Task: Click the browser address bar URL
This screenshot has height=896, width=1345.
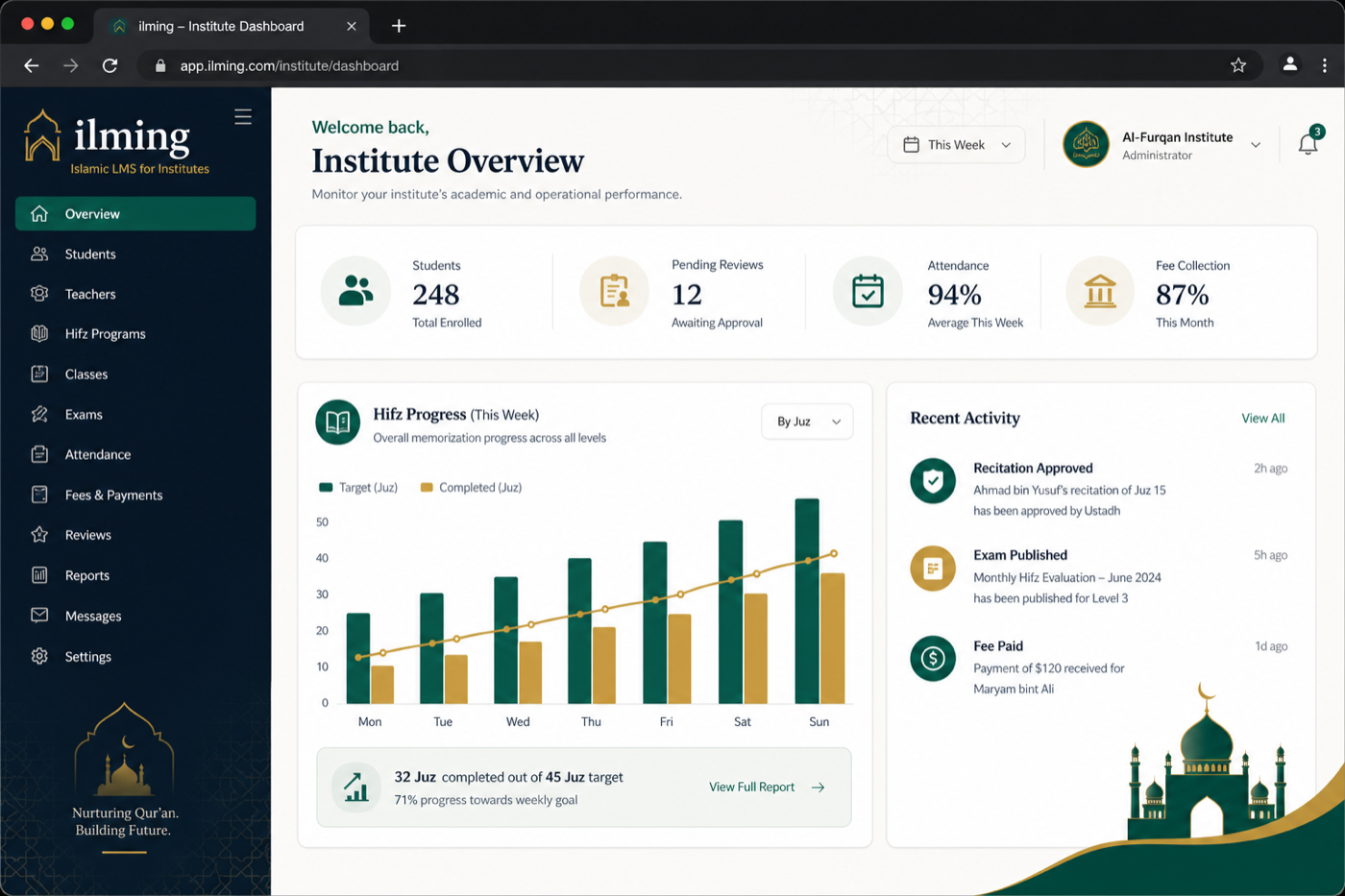Action: click(x=289, y=66)
